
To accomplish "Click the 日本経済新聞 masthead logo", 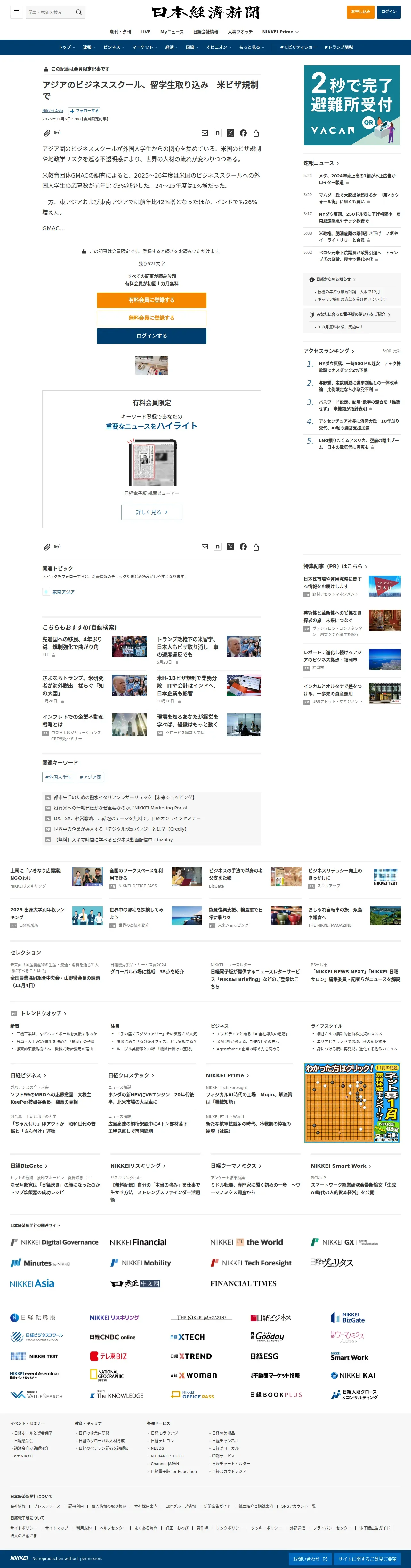I will [x=205, y=12].
